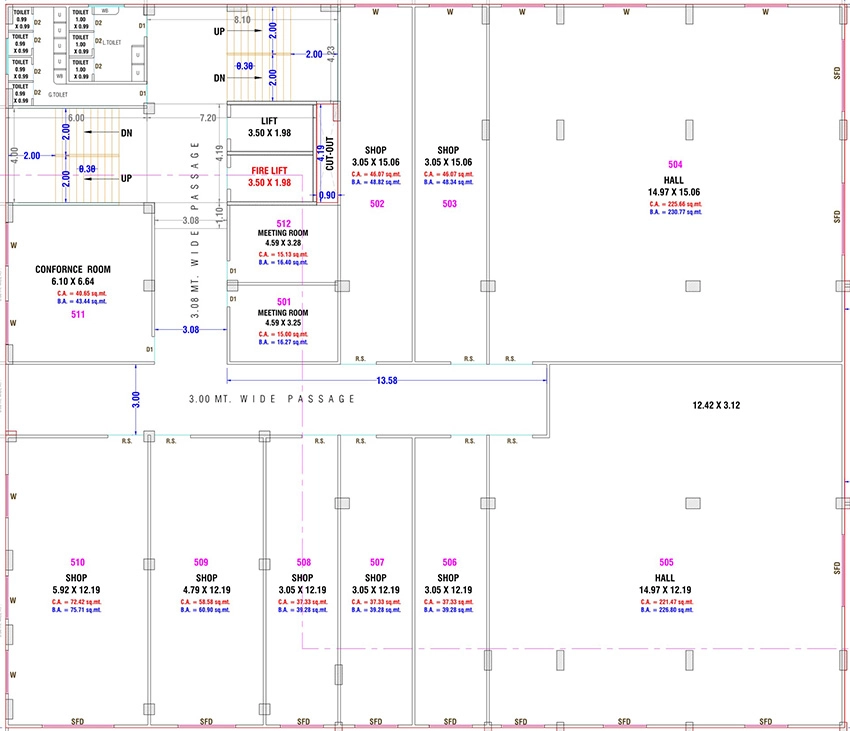Click the blue '0.90' dimension
The width and height of the screenshot is (850, 731).
click(x=327, y=195)
